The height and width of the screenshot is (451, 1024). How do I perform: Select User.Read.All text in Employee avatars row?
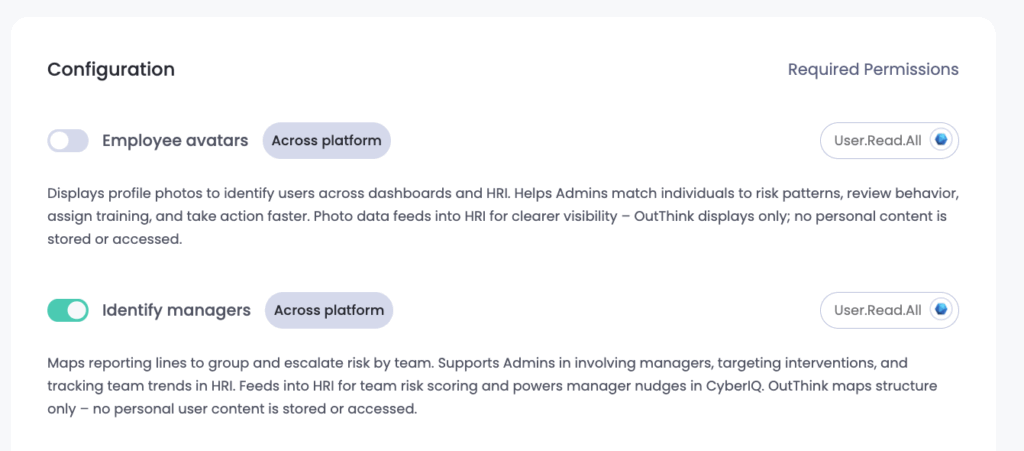[x=877, y=141]
